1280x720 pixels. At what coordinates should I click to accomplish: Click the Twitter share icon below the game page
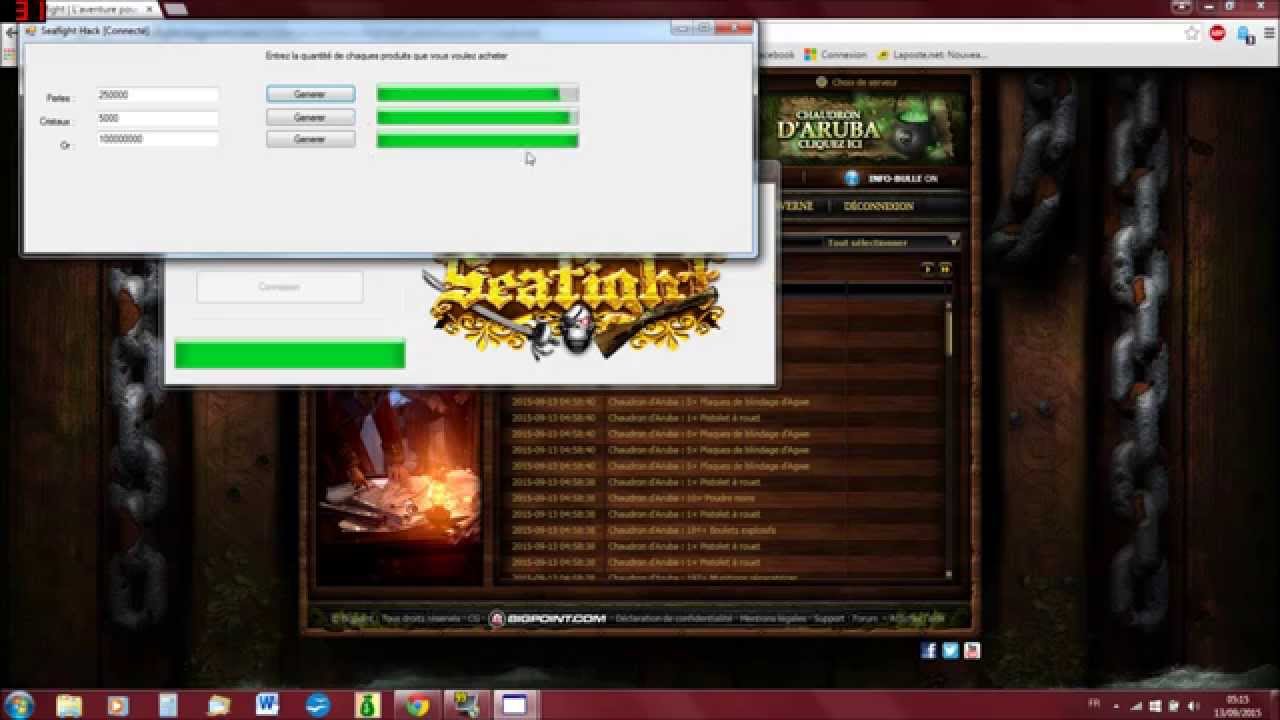(x=950, y=650)
